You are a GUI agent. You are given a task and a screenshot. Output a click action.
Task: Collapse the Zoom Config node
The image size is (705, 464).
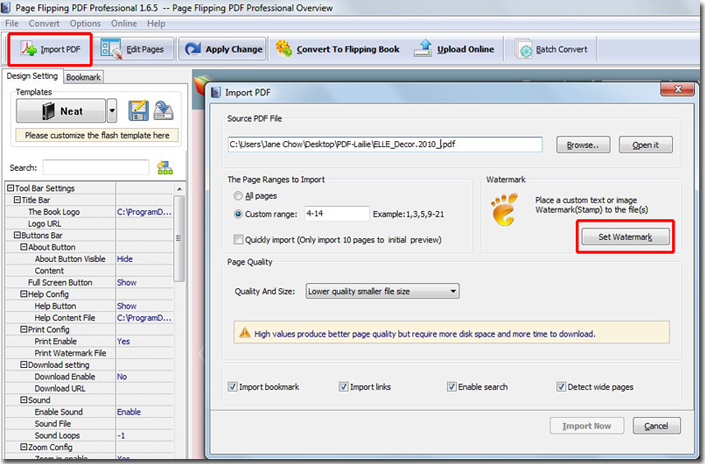click(24, 447)
